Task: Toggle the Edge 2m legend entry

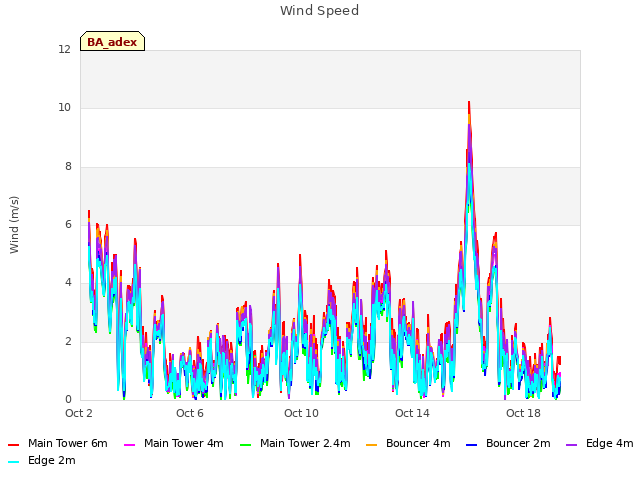Action: pyautogui.click(x=42, y=460)
